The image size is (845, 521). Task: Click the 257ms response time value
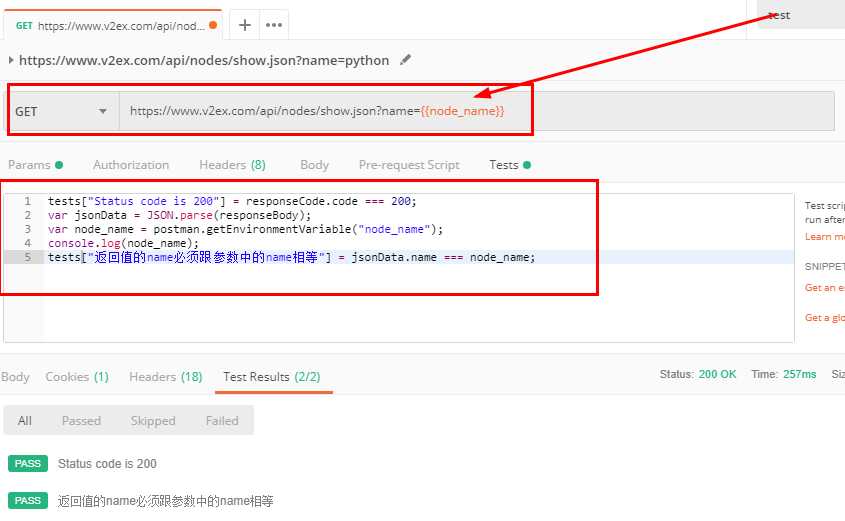coord(800,374)
